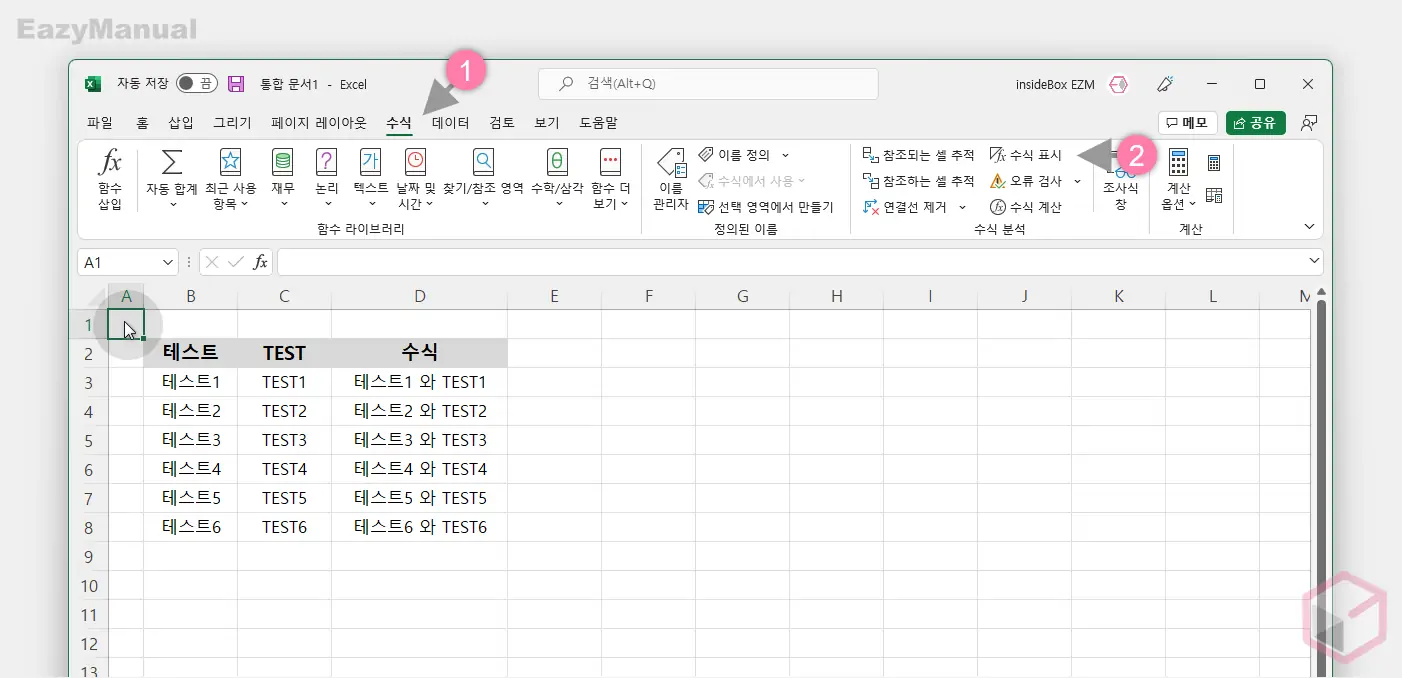Click the green 공유 share button
Screen dimensions: 1402x678
[x=1255, y=123]
